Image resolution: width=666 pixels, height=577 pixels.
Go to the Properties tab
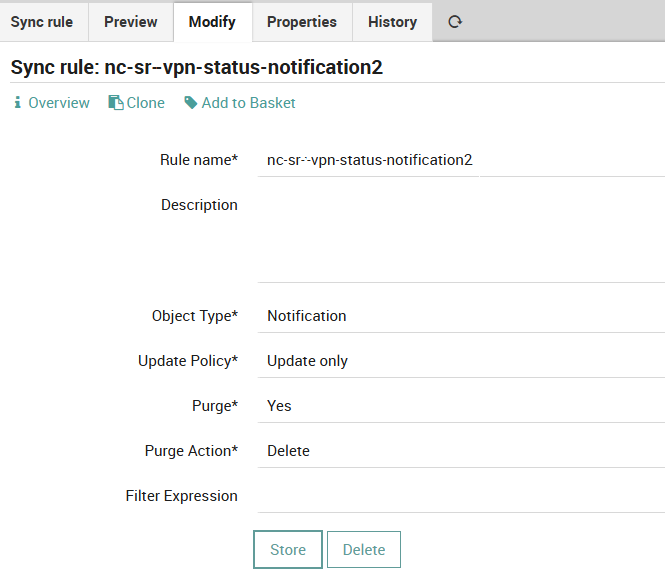click(x=302, y=21)
